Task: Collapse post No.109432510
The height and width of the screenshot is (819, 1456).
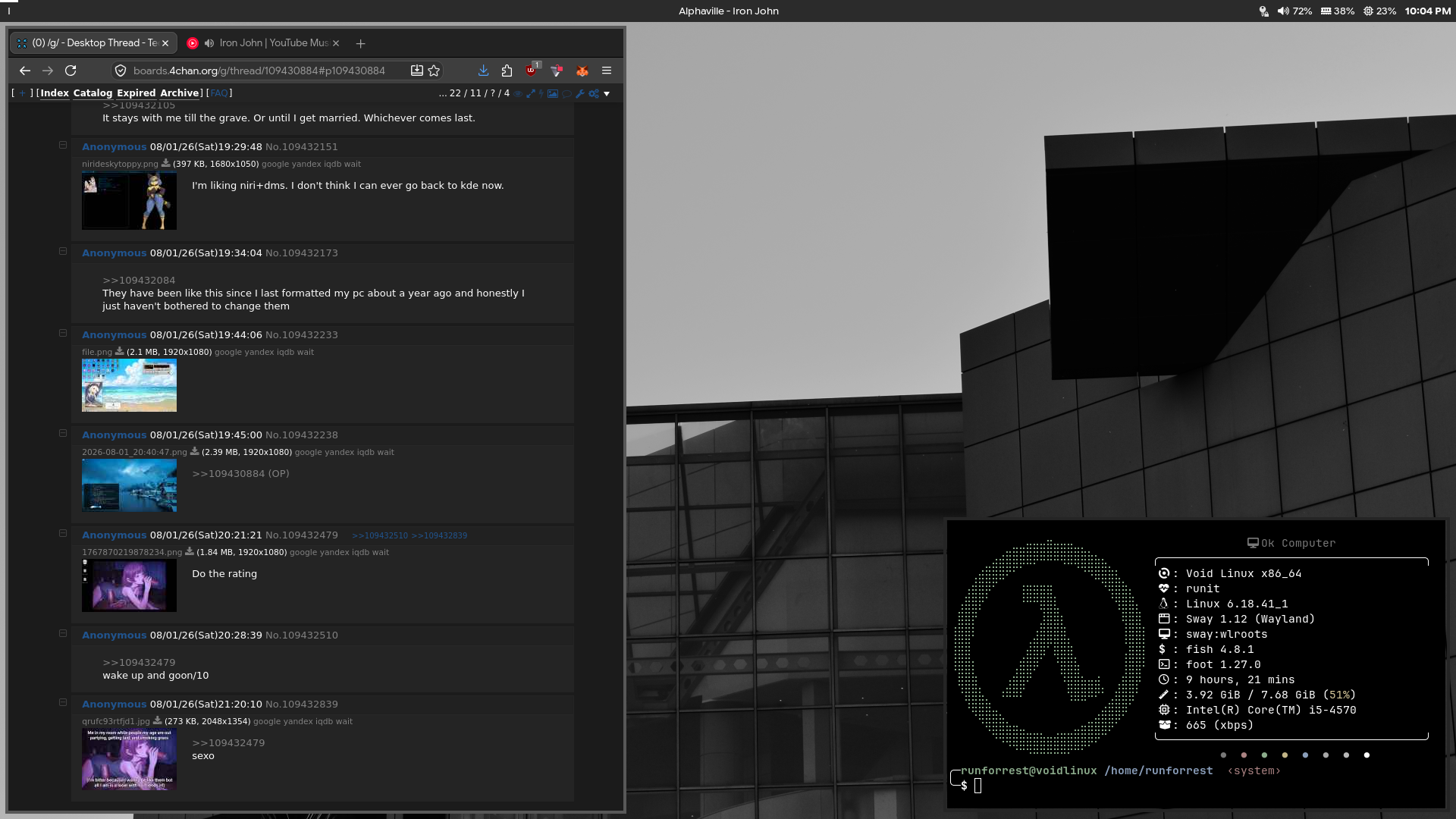Action: click(x=63, y=634)
